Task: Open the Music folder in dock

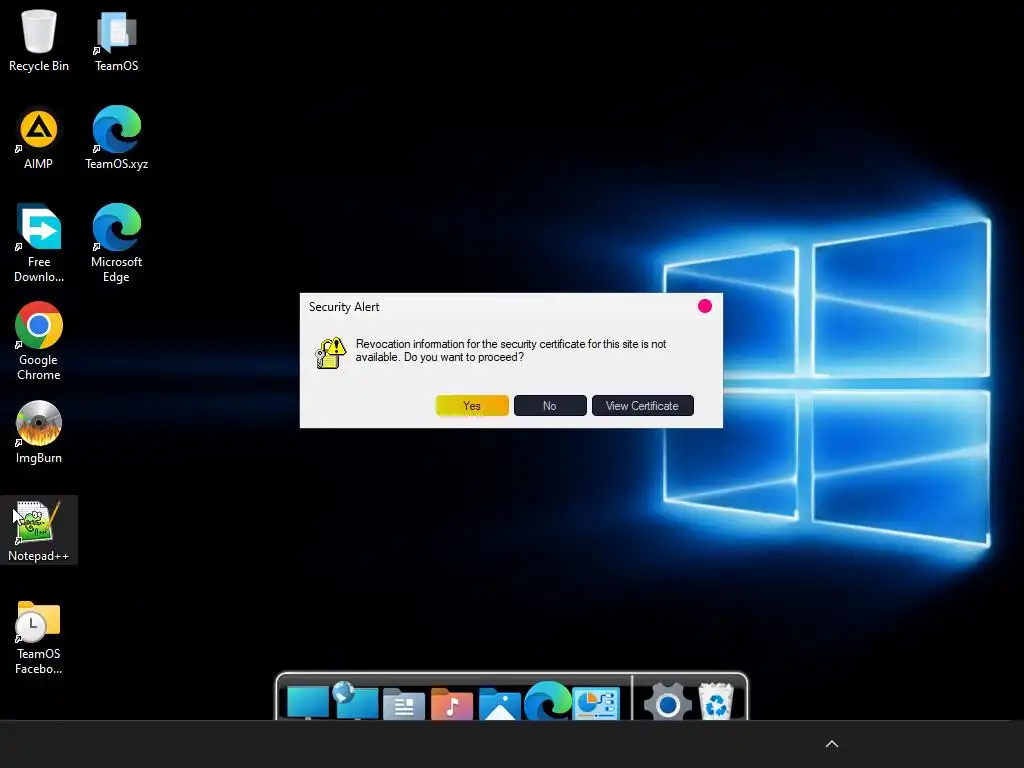Action: 451,704
